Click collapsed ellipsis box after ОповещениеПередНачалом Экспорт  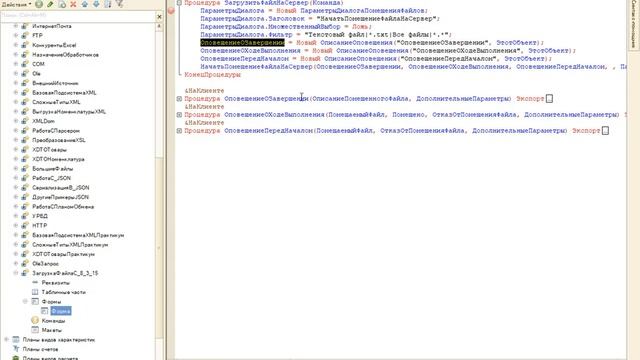(x=605, y=131)
